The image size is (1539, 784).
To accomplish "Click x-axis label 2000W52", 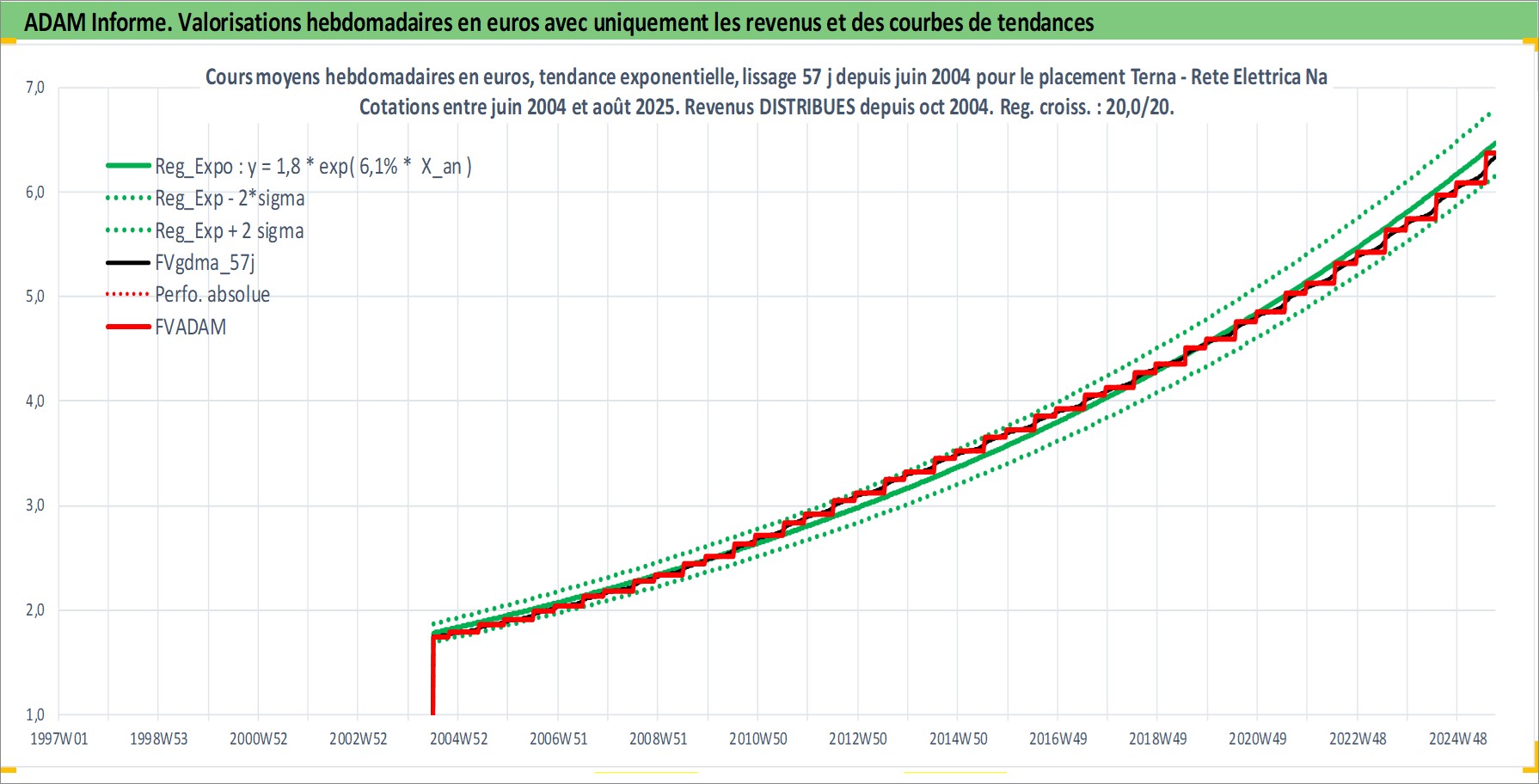I will click(x=258, y=738).
